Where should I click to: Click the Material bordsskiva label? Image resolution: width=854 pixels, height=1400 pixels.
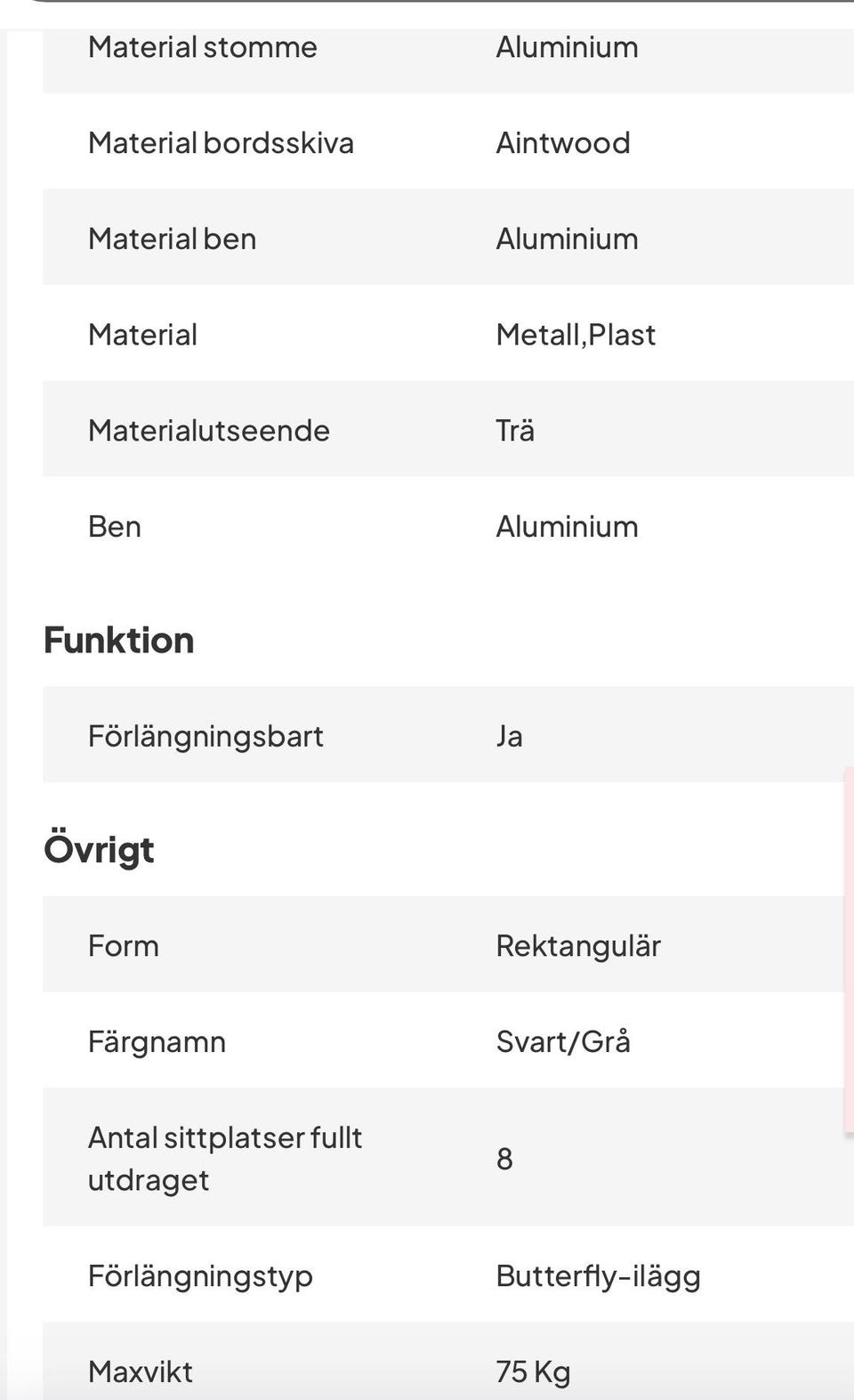coord(221,143)
